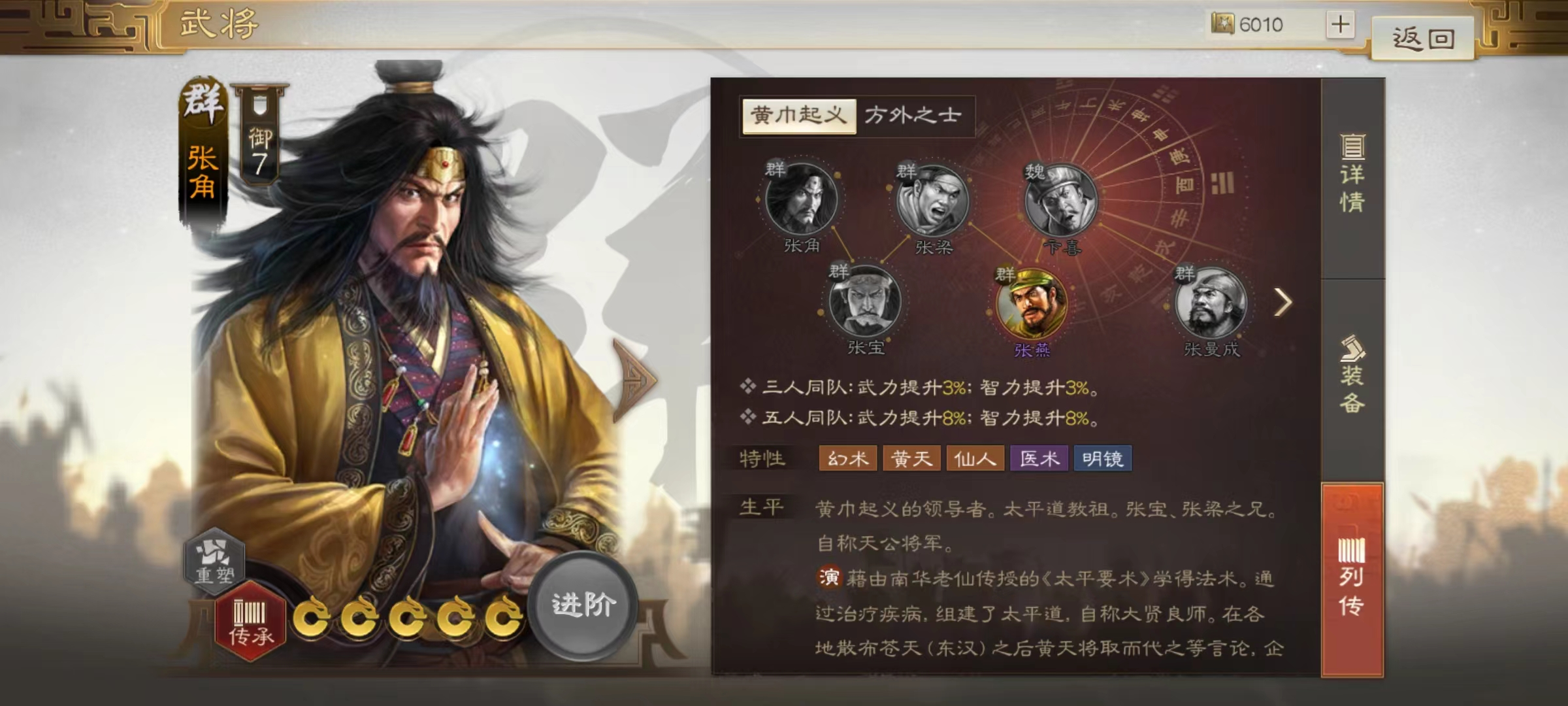Viewport: 1568px width, 706px height.
Task: Select 张梁 portrait in the bond chart
Action: pyautogui.click(x=933, y=201)
